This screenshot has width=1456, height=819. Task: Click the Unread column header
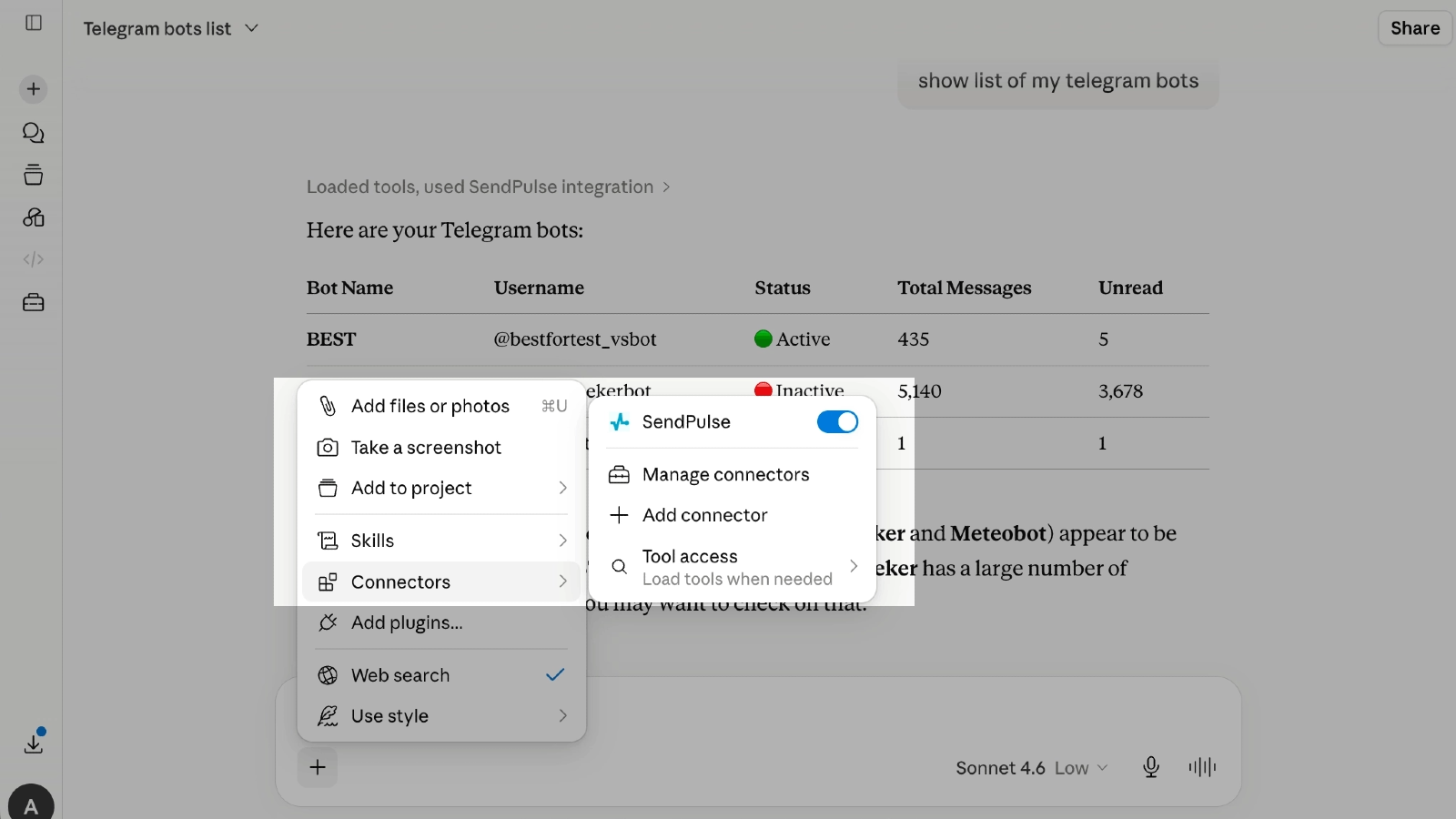click(1131, 288)
